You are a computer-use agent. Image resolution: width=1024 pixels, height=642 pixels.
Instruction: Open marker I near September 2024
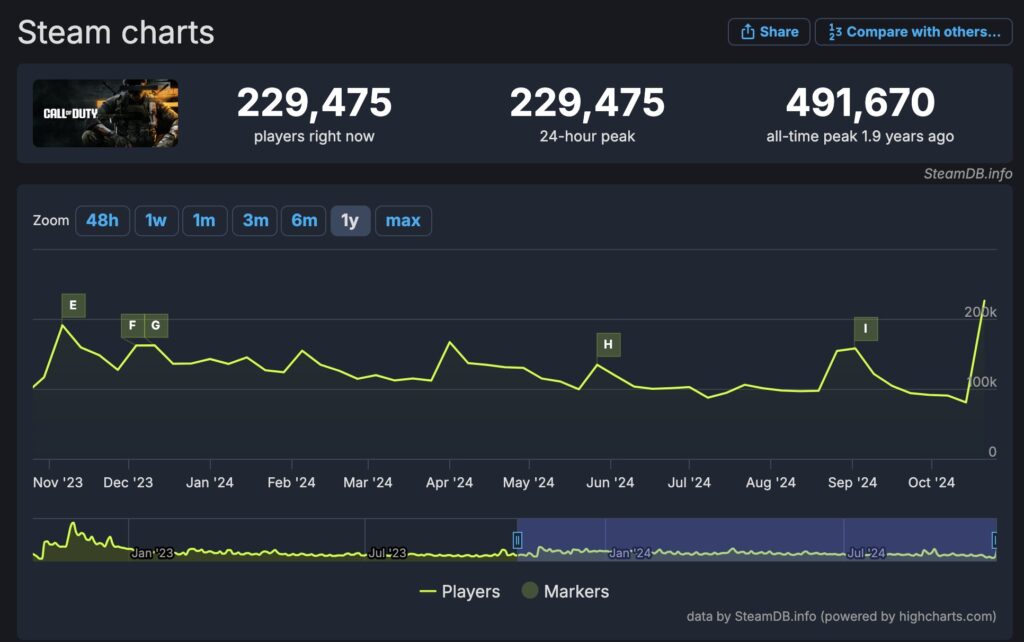click(x=865, y=329)
